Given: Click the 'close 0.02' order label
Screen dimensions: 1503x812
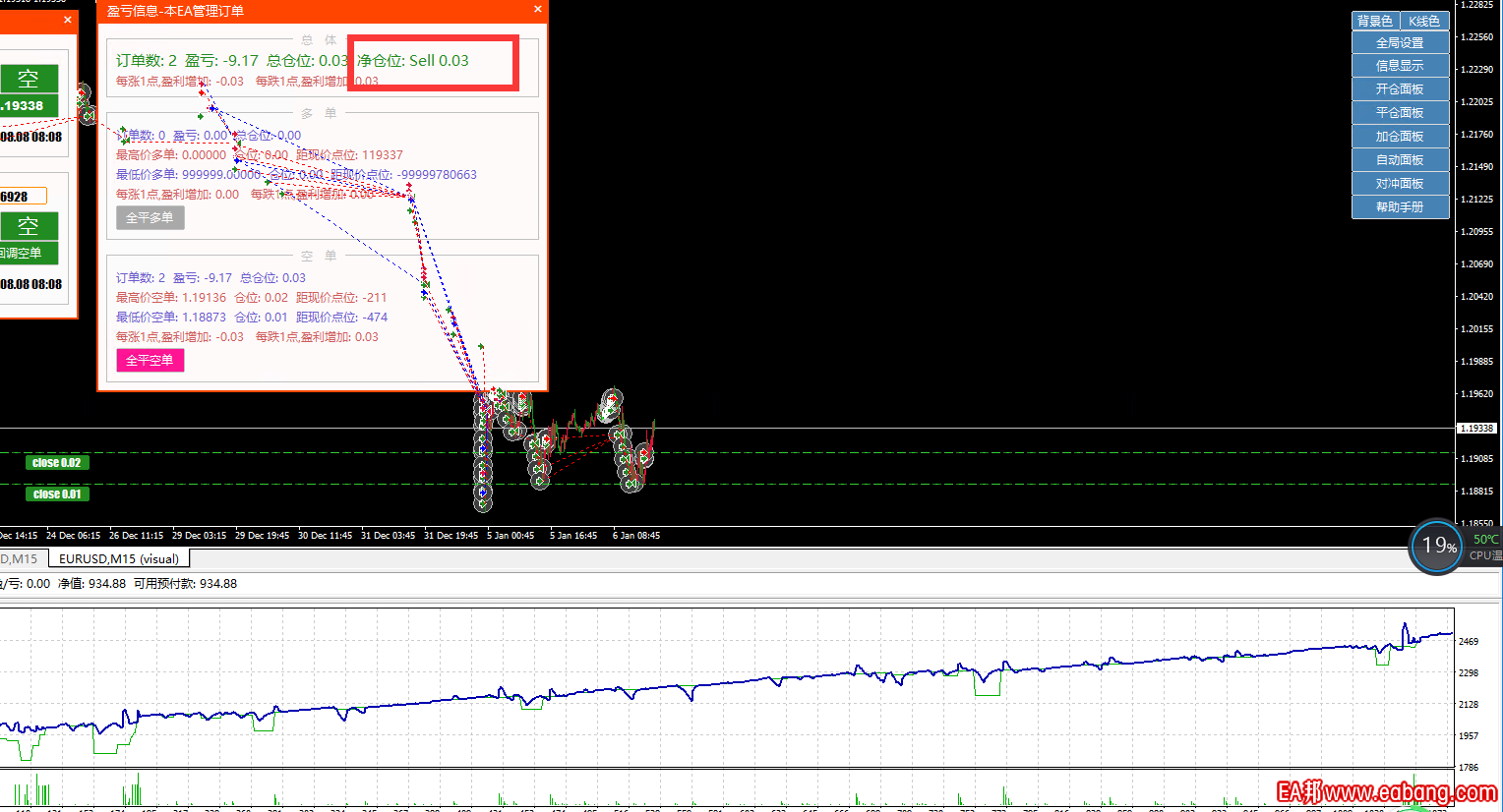Looking at the screenshot, I should (x=57, y=463).
